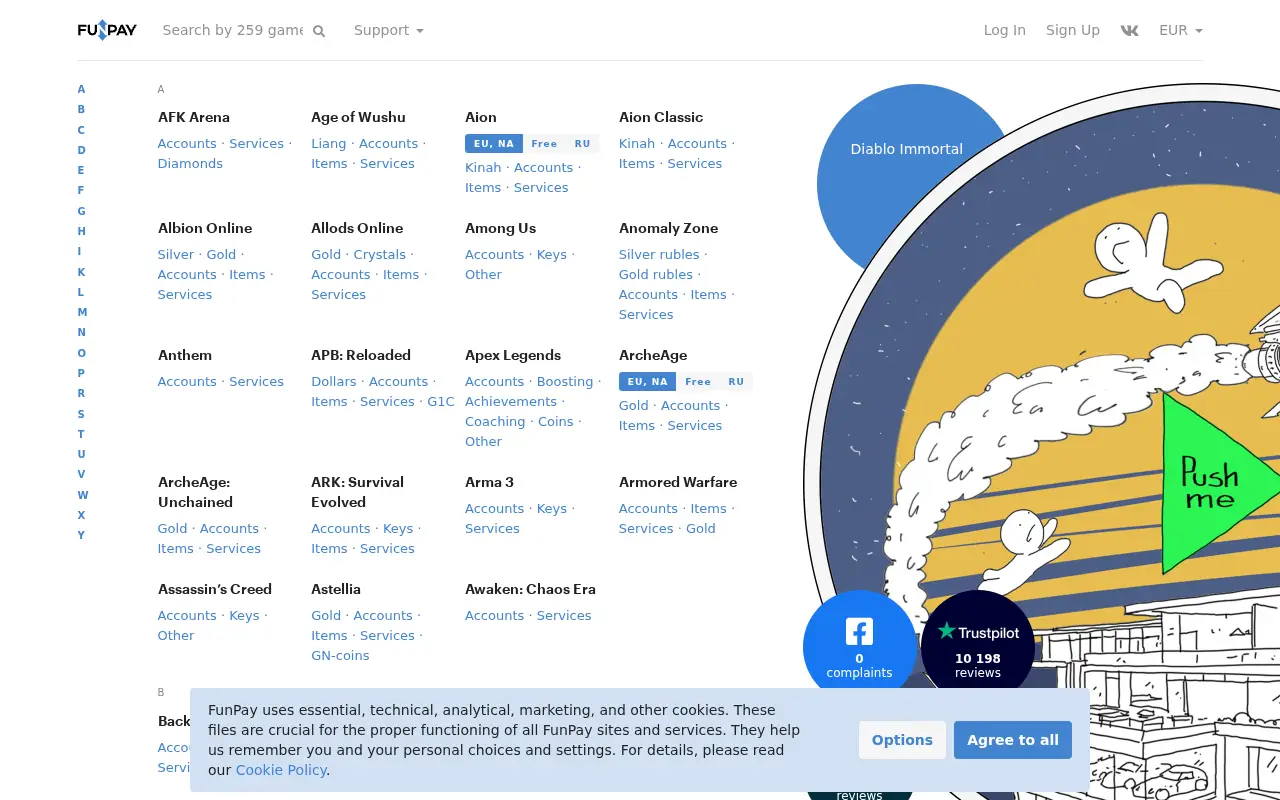1280x800 pixels.
Task: Open Apex Legends game title
Action: point(513,355)
